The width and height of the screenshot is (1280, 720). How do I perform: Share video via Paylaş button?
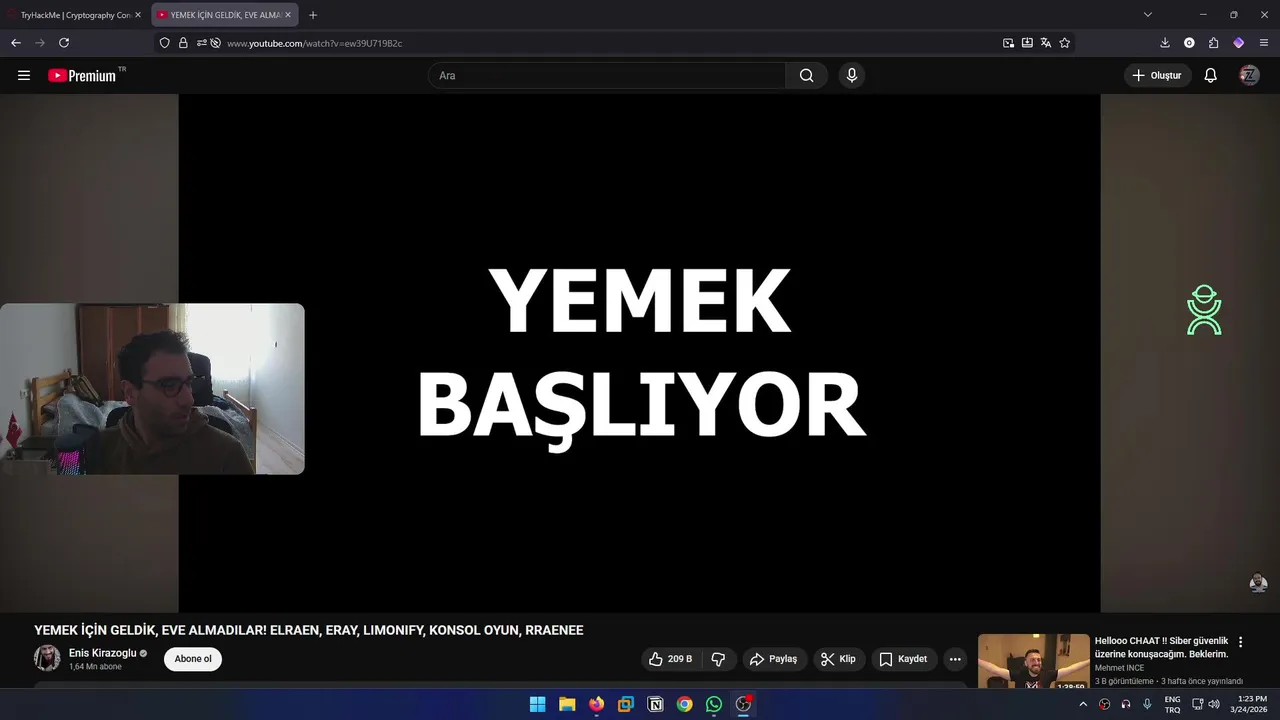pyautogui.click(x=774, y=659)
